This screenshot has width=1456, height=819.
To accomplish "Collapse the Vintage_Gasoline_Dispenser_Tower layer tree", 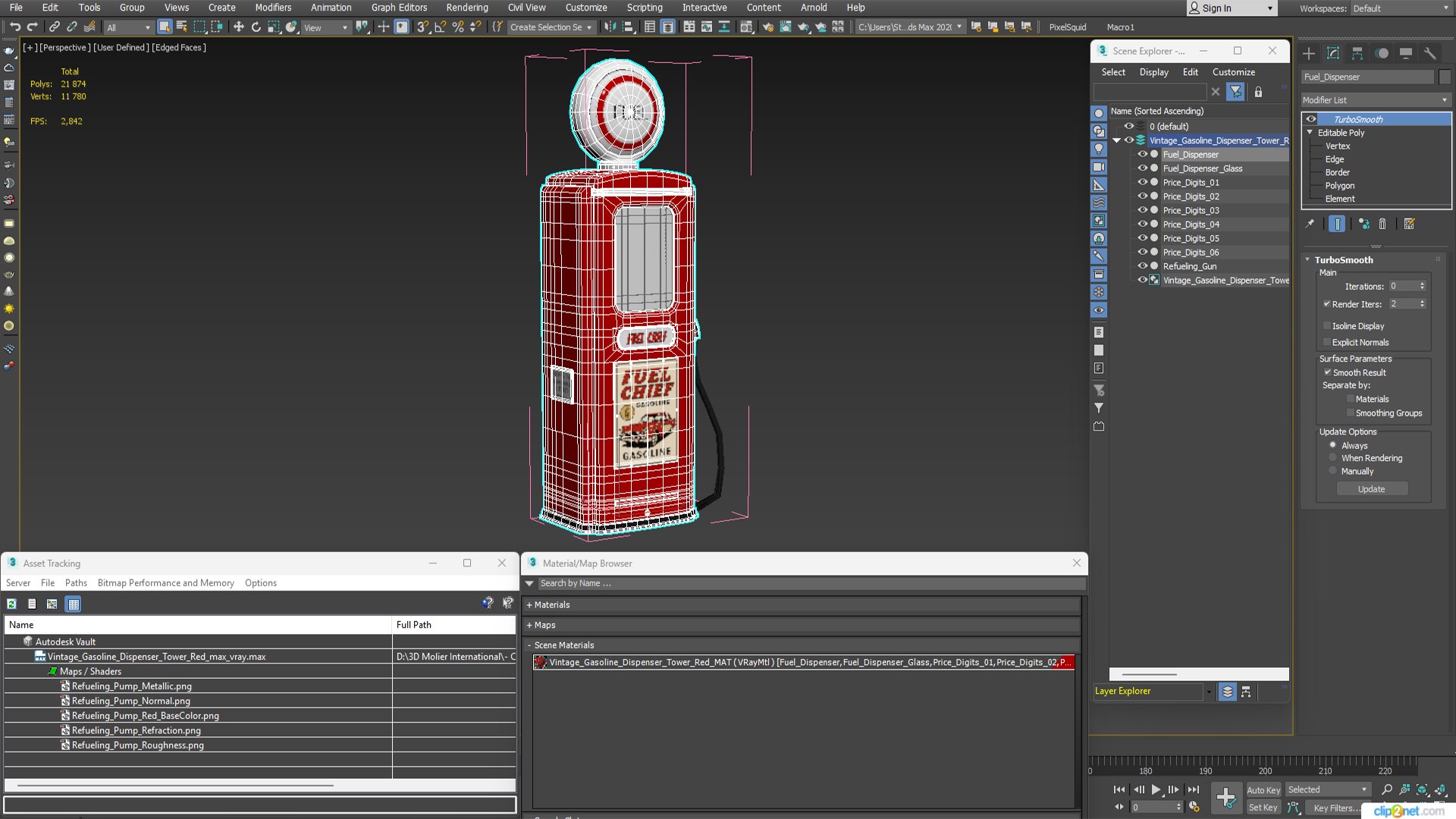I will 1116,140.
